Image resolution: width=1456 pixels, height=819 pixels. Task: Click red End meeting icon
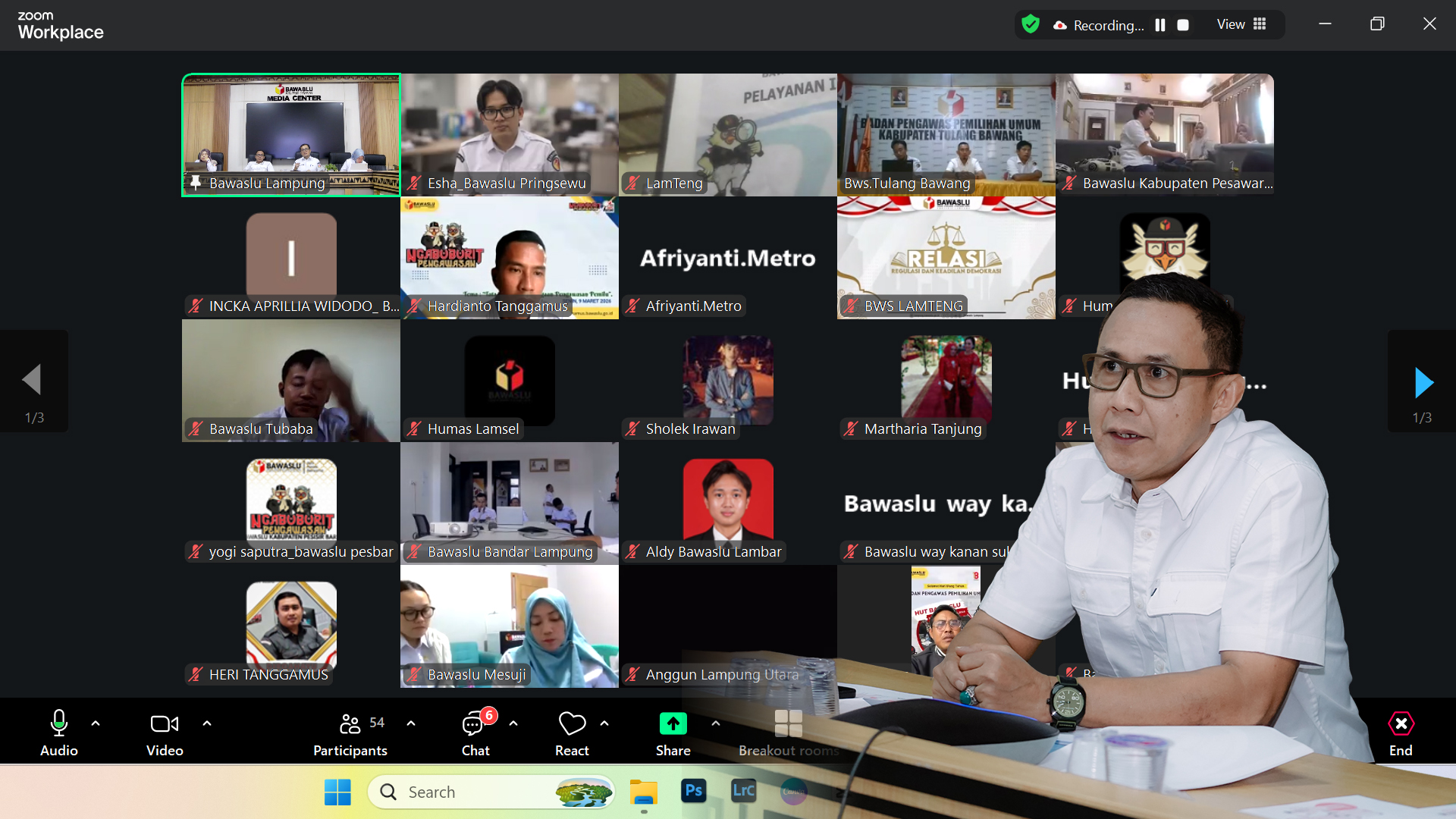(x=1401, y=724)
